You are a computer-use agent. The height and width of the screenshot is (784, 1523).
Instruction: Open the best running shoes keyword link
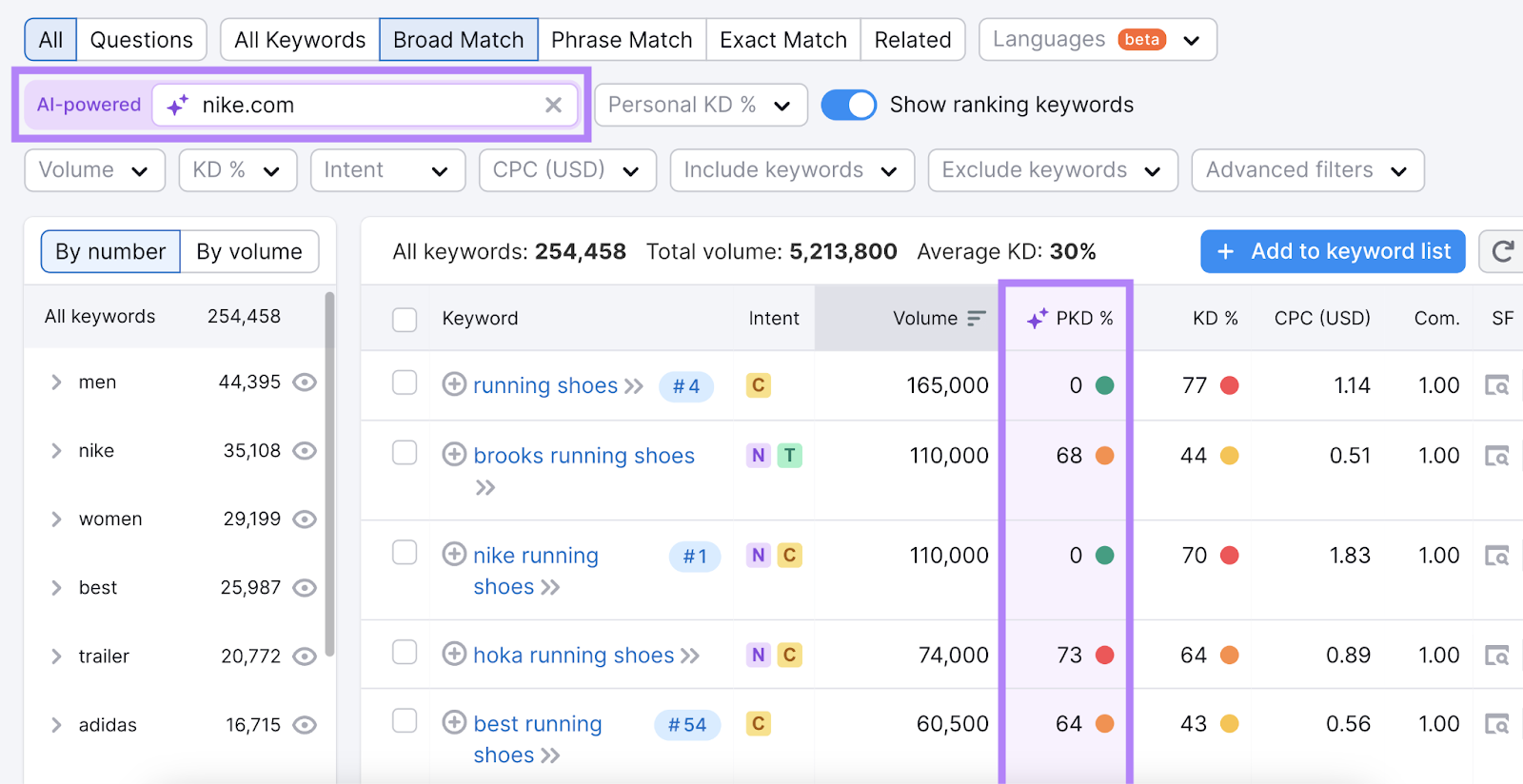(537, 724)
